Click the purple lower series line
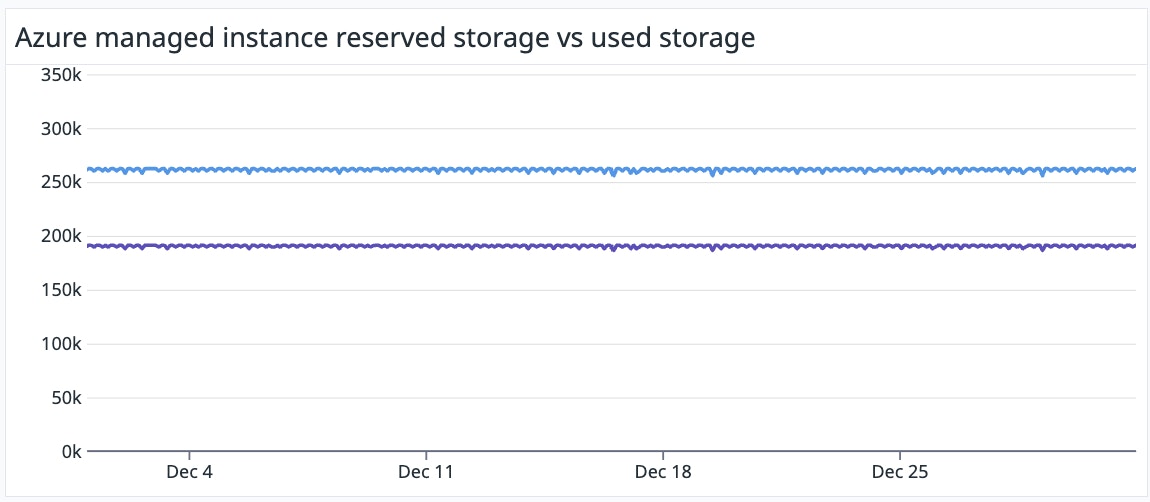This screenshot has width=1150, height=502. [500, 246]
